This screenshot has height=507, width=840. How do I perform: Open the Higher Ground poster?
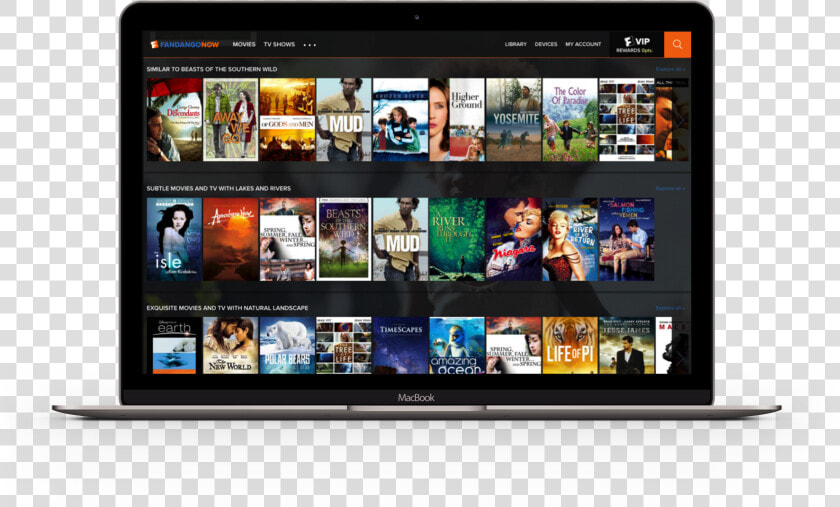tap(456, 120)
